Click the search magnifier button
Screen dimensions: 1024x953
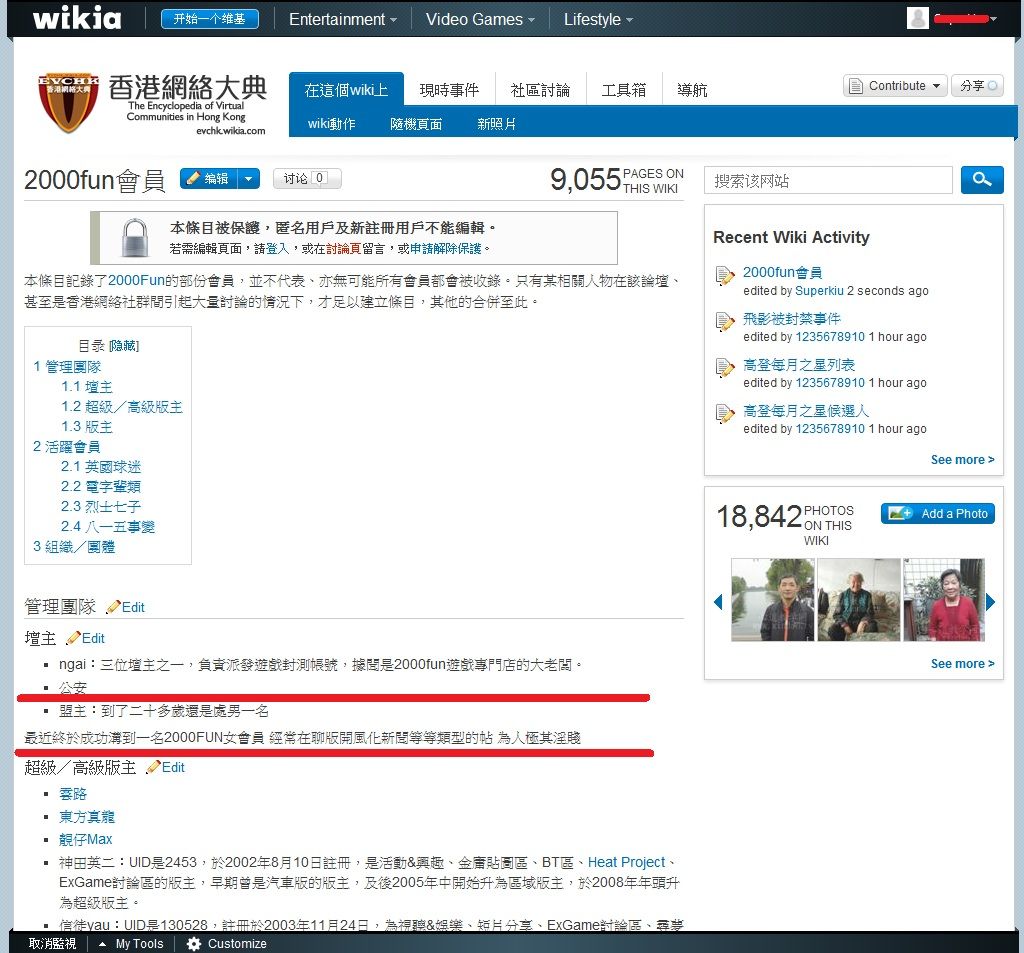pyautogui.click(x=981, y=180)
